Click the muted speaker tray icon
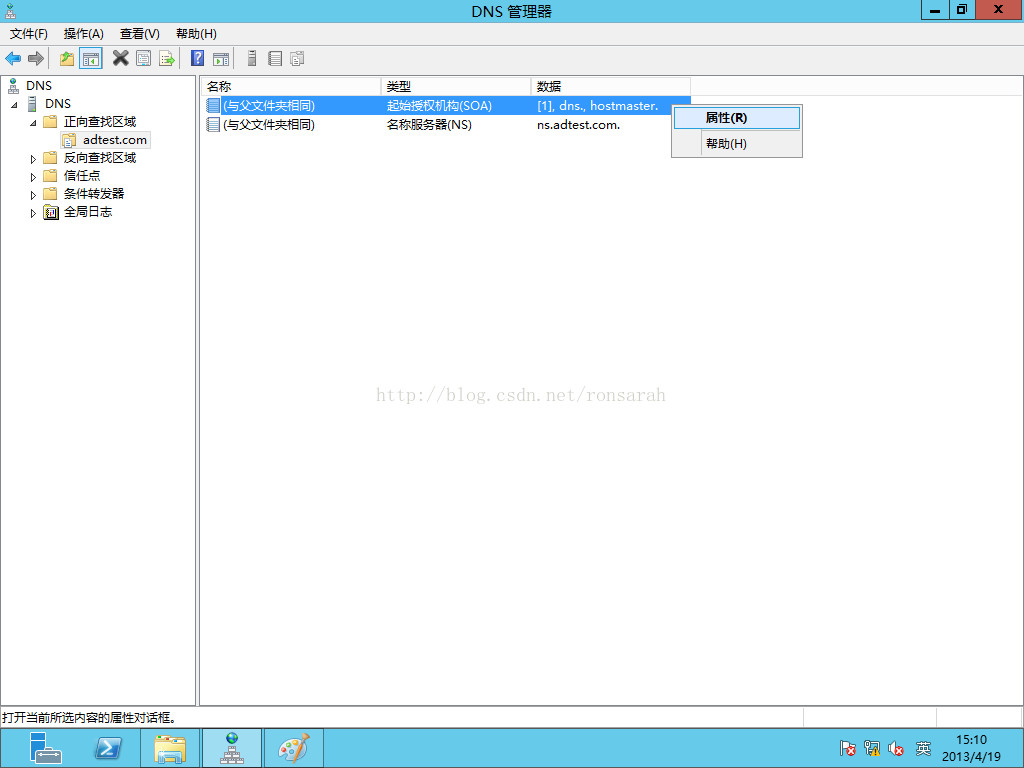Image resolution: width=1024 pixels, height=768 pixels. point(896,748)
